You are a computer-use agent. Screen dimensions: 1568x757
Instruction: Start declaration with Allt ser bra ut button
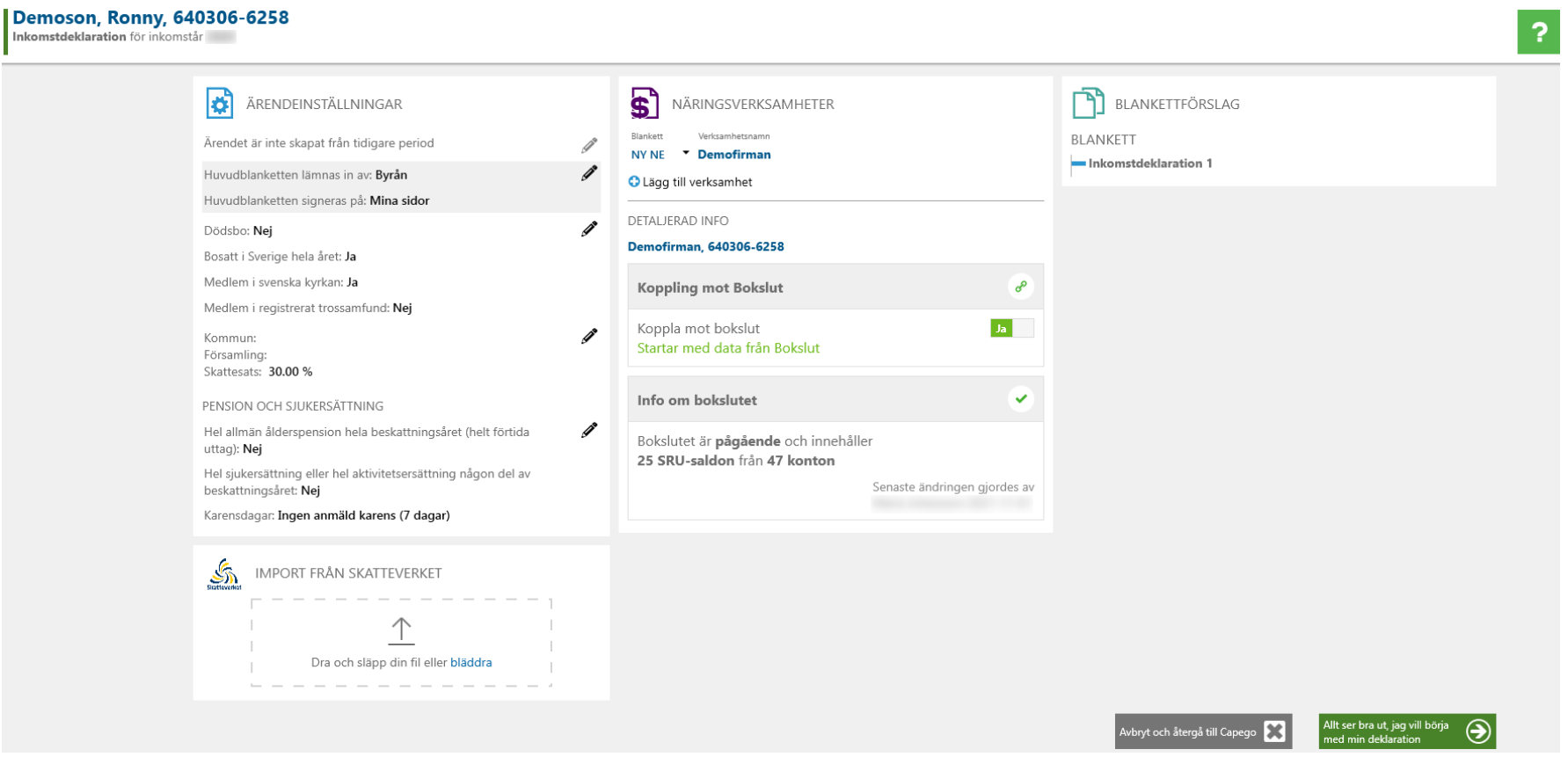pyautogui.click(x=1407, y=732)
